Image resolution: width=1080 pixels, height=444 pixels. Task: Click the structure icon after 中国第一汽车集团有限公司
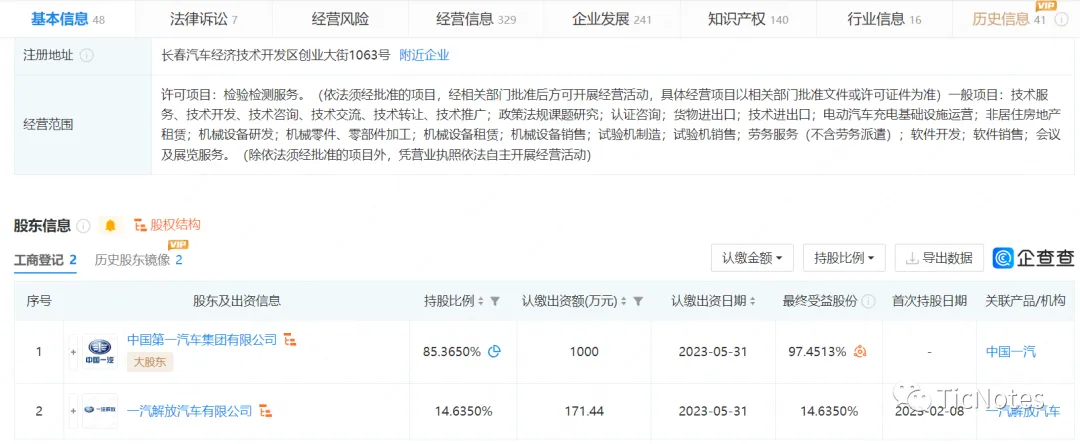(x=291, y=339)
